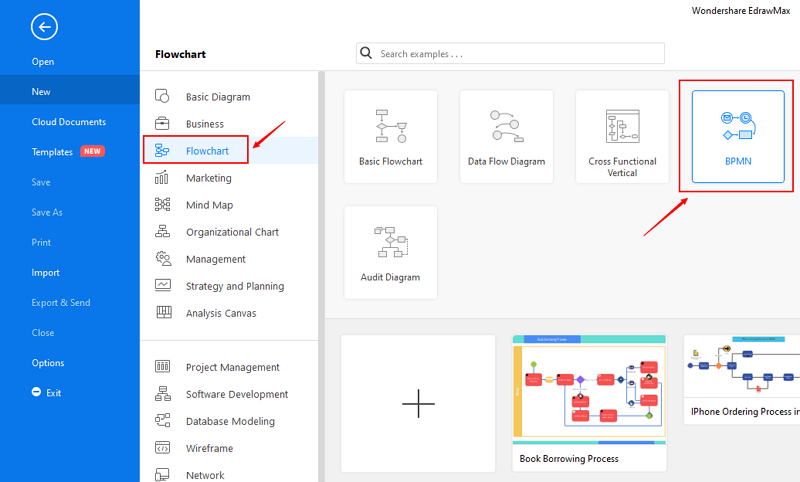The height and width of the screenshot is (482, 800).
Task: Click the back arrow circle icon
Action: coord(44,27)
